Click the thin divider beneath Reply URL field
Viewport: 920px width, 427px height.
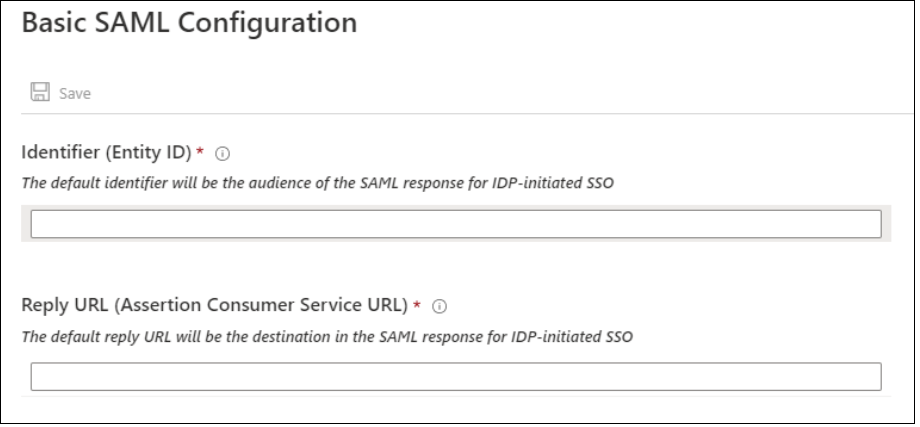click(x=456, y=396)
